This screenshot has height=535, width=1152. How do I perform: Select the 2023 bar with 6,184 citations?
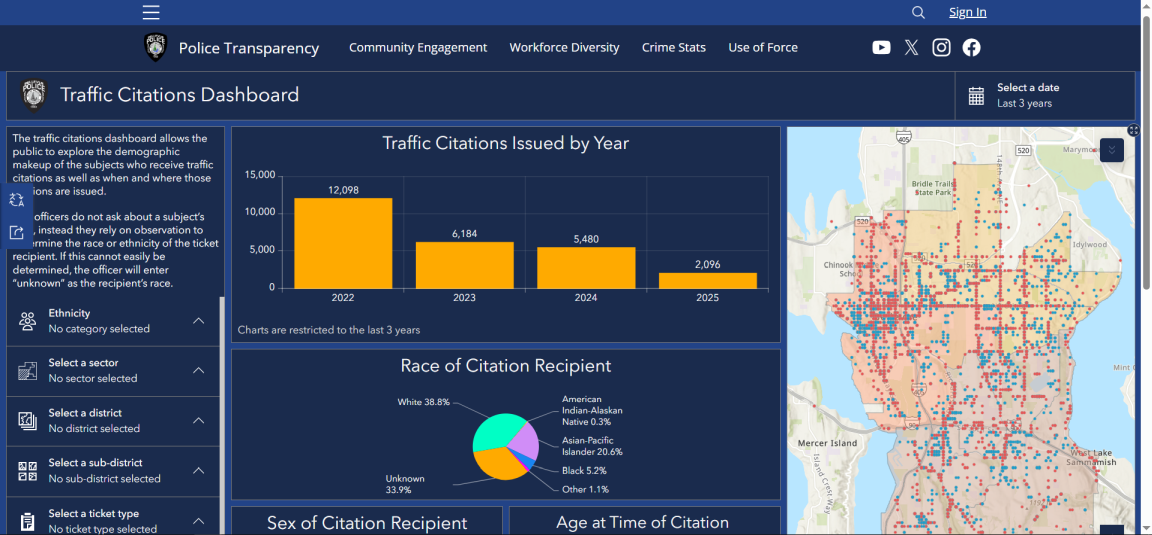[464, 265]
